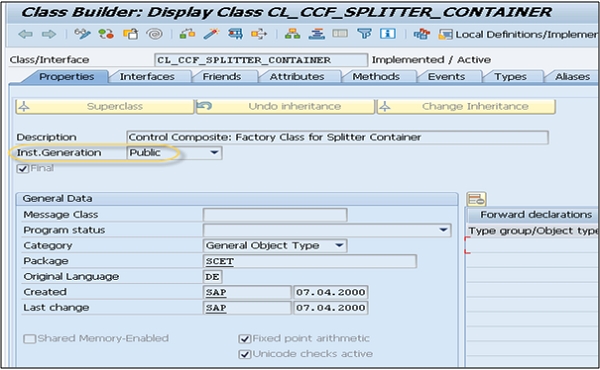The image size is (600, 370).
Task: Open the Methods tab
Action: 376,77
